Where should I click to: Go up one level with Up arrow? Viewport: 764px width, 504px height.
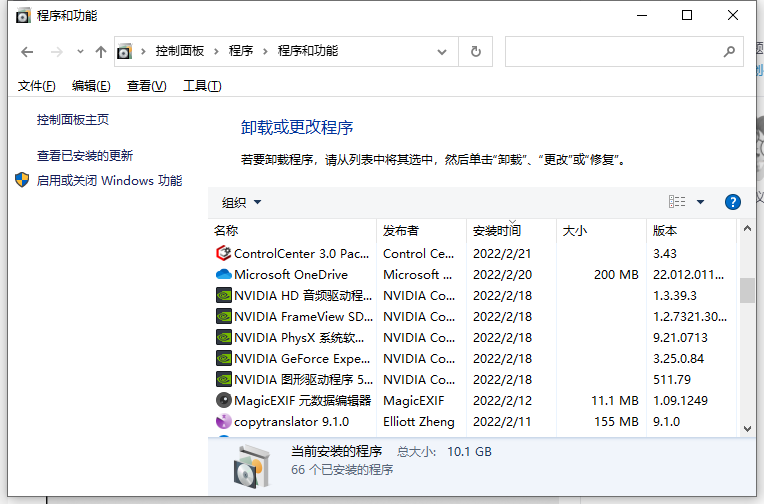tap(101, 52)
